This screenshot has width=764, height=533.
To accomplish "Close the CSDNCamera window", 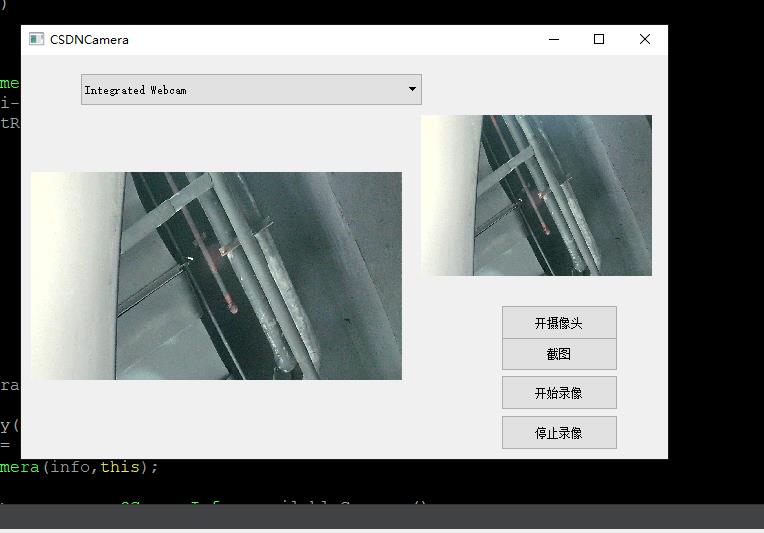I will click(645, 39).
